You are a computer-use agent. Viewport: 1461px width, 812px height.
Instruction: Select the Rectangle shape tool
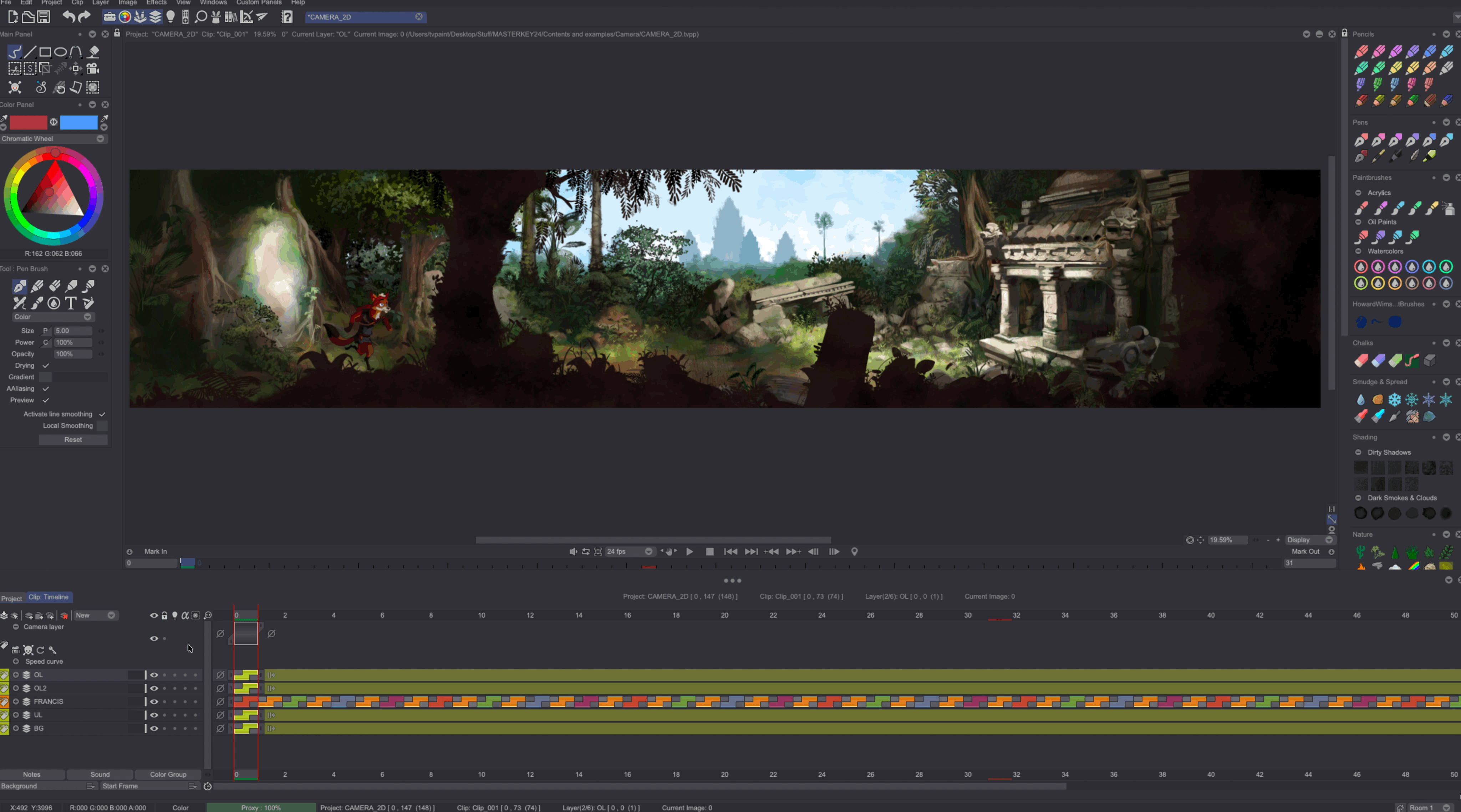pos(45,52)
